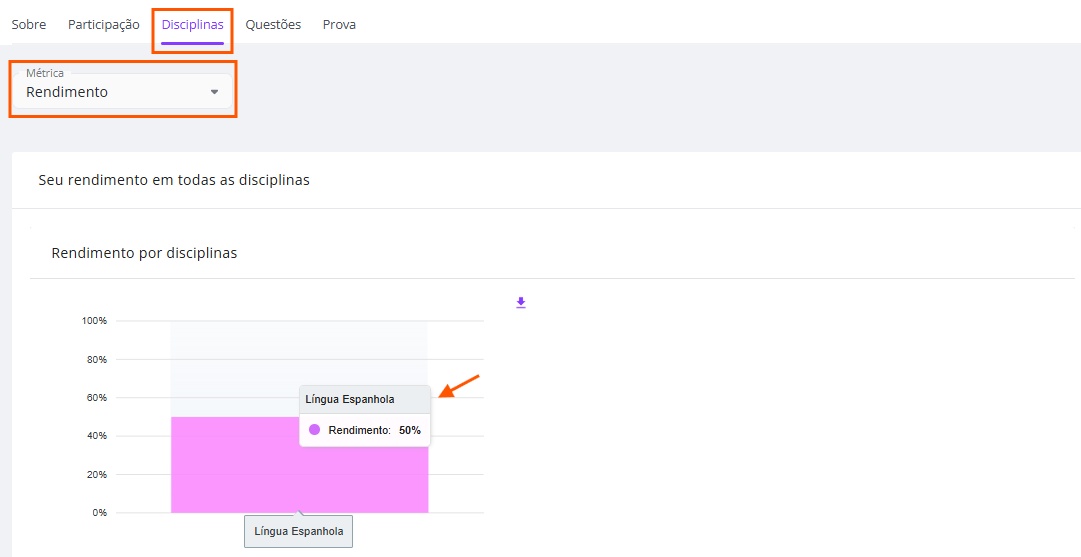Open the Prova tab
The image size is (1081, 557).
tap(339, 25)
